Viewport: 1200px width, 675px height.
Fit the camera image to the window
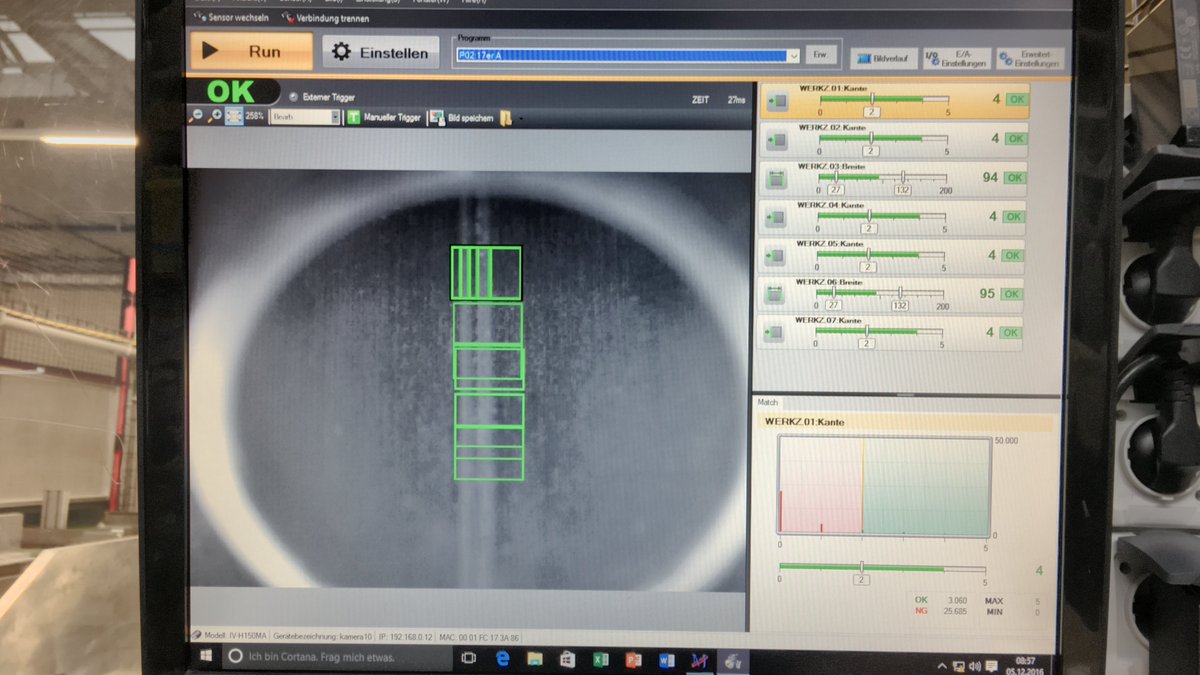(x=233, y=117)
